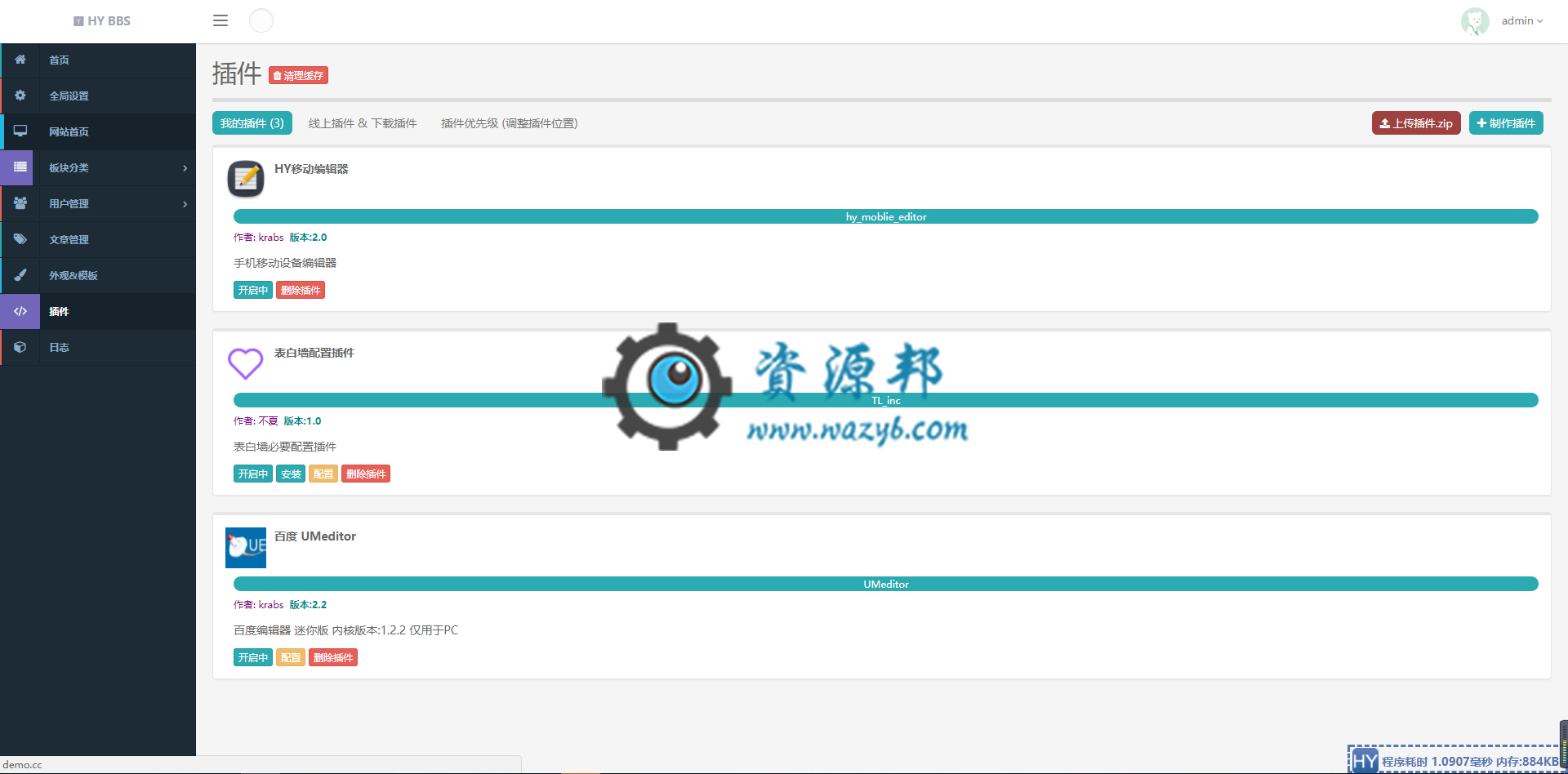
Task: Click the 表白墙配置插件 title
Action: (314, 353)
